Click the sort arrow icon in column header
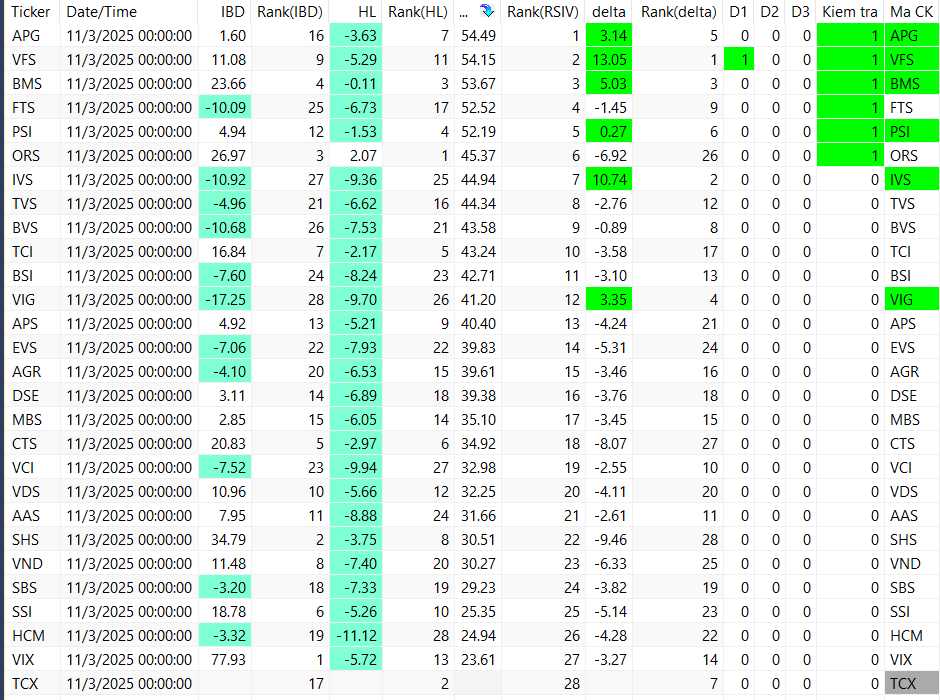Image resolution: width=940 pixels, height=700 pixels. click(x=486, y=11)
